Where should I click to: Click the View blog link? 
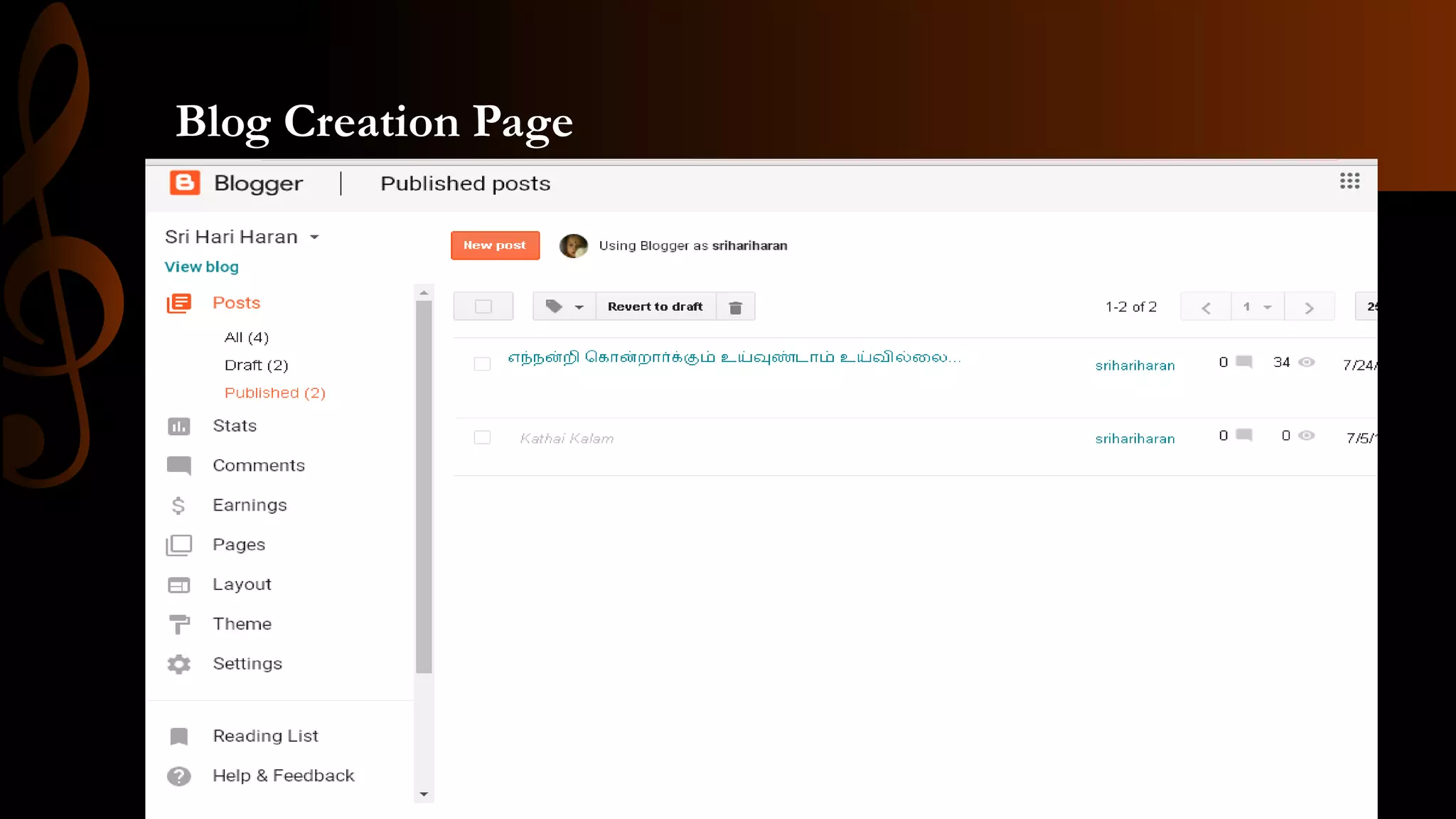pos(201,267)
